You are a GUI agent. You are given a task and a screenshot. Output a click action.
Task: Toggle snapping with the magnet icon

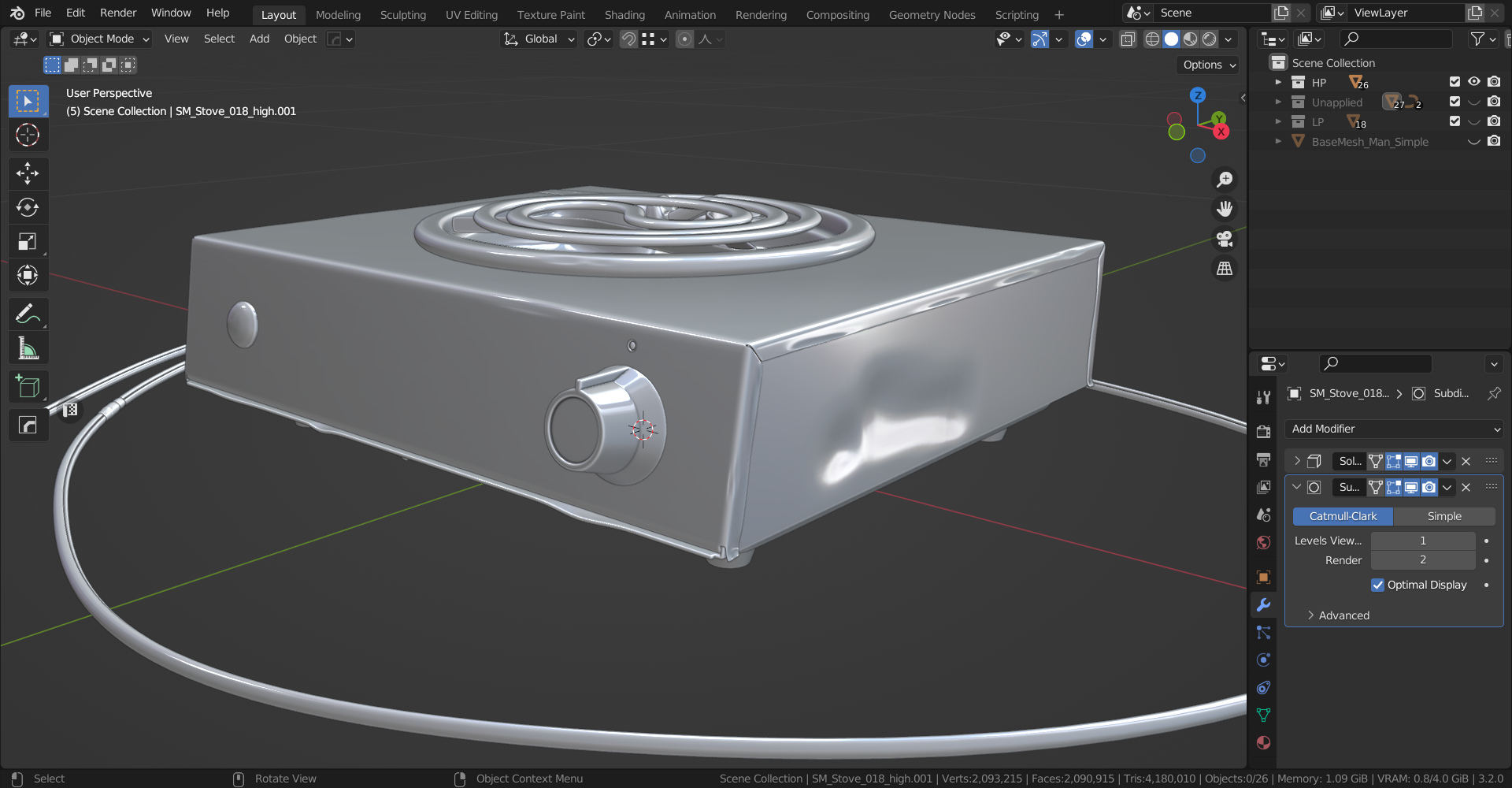click(x=628, y=39)
